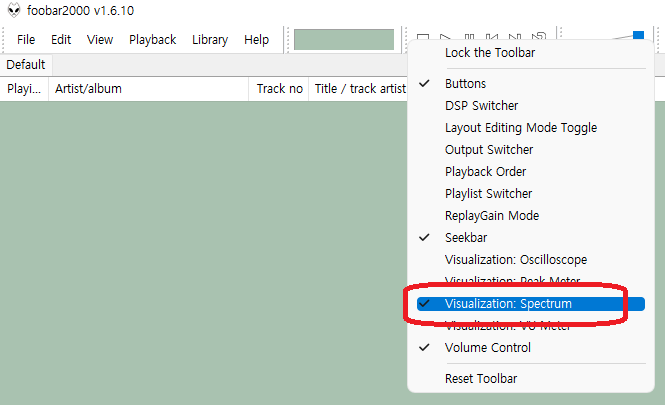The width and height of the screenshot is (665, 405).
Task: Open the View menu
Action: 100,39
